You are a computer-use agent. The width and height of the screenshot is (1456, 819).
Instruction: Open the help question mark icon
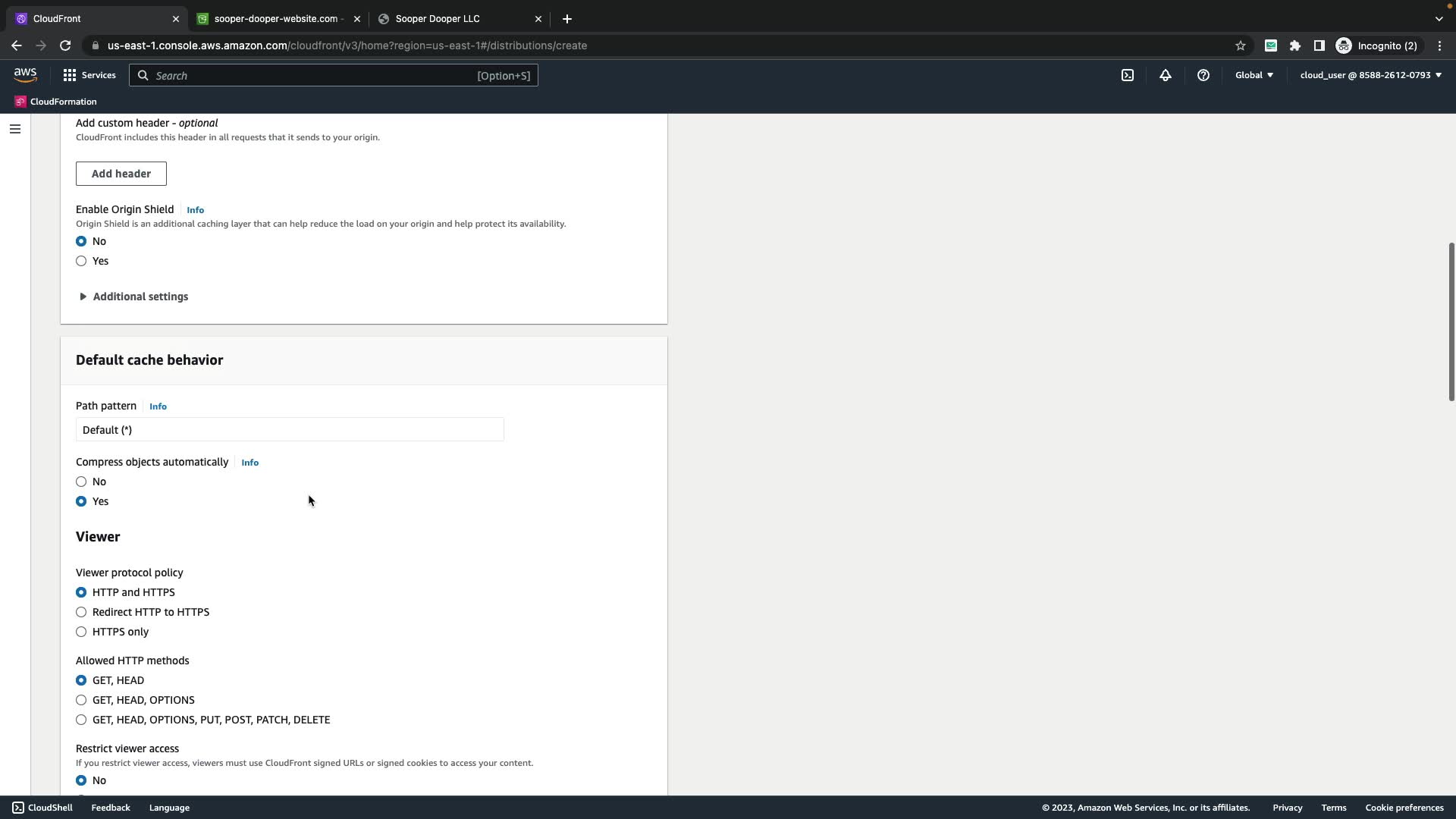[x=1203, y=75]
